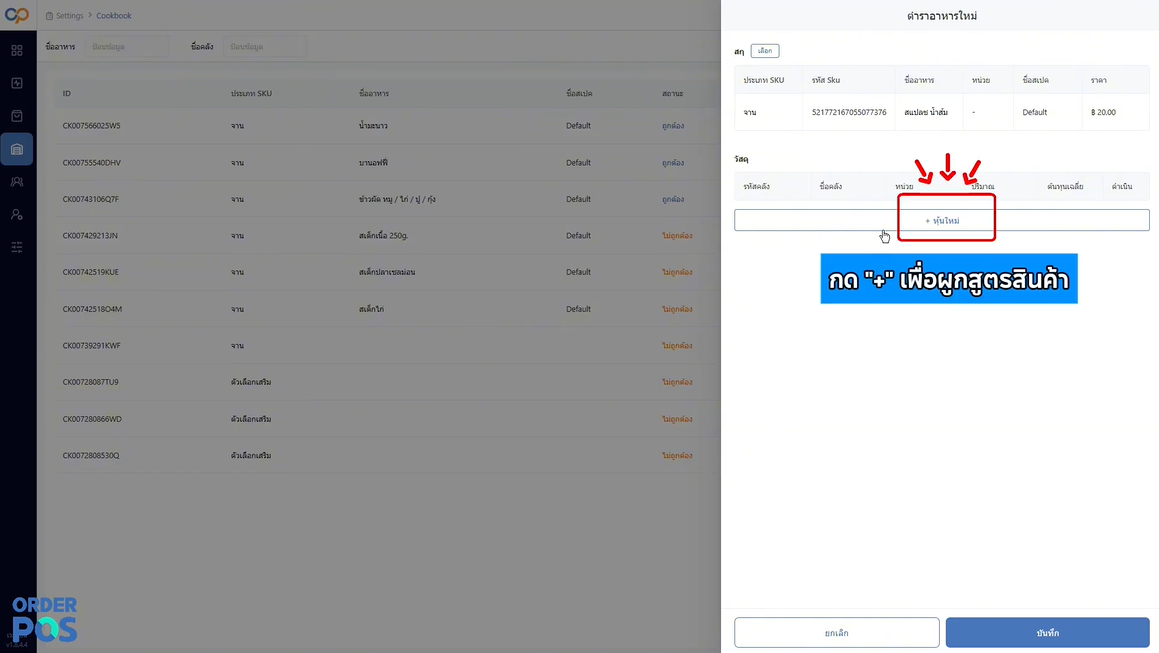Open the sliders settings icon in sidebar
Screen dimensions: 1159x653
pos(16,247)
